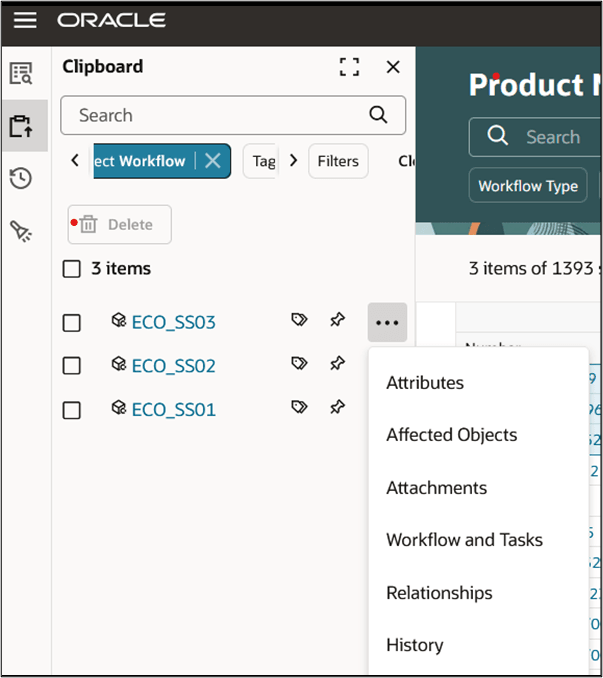
Task: Choose Attributes from the menu
Action: point(425,383)
